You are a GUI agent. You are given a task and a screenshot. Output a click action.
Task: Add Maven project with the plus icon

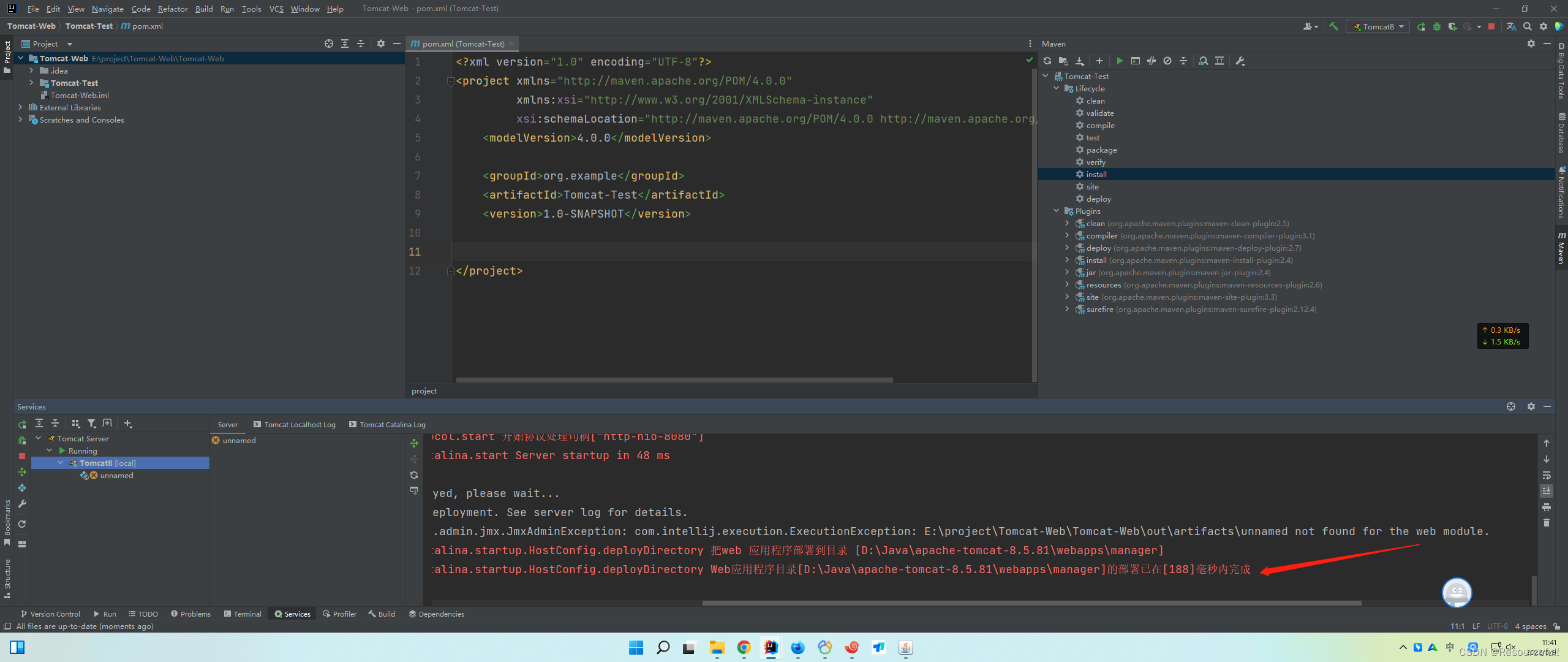pyautogui.click(x=1099, y=61)
